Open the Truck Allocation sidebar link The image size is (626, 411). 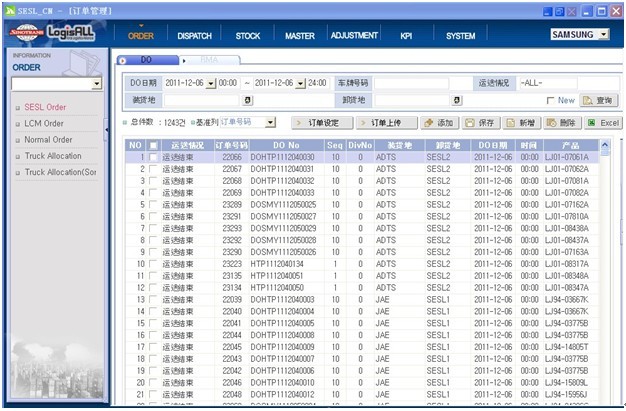point(53,156)
